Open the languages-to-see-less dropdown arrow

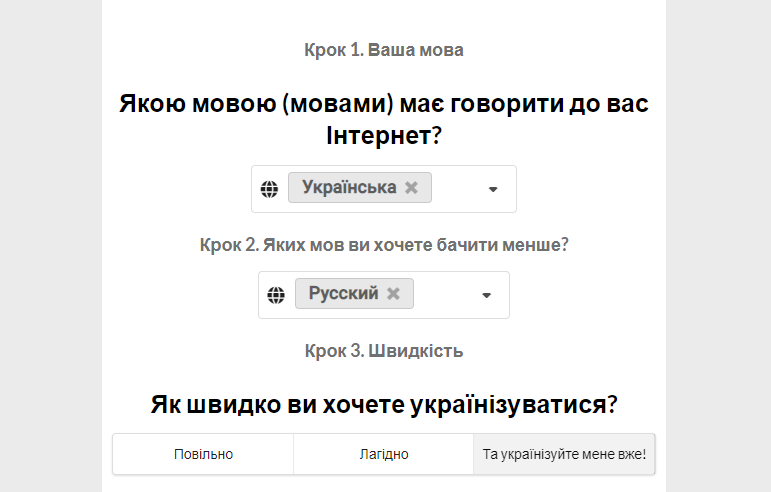pos(486,295)
